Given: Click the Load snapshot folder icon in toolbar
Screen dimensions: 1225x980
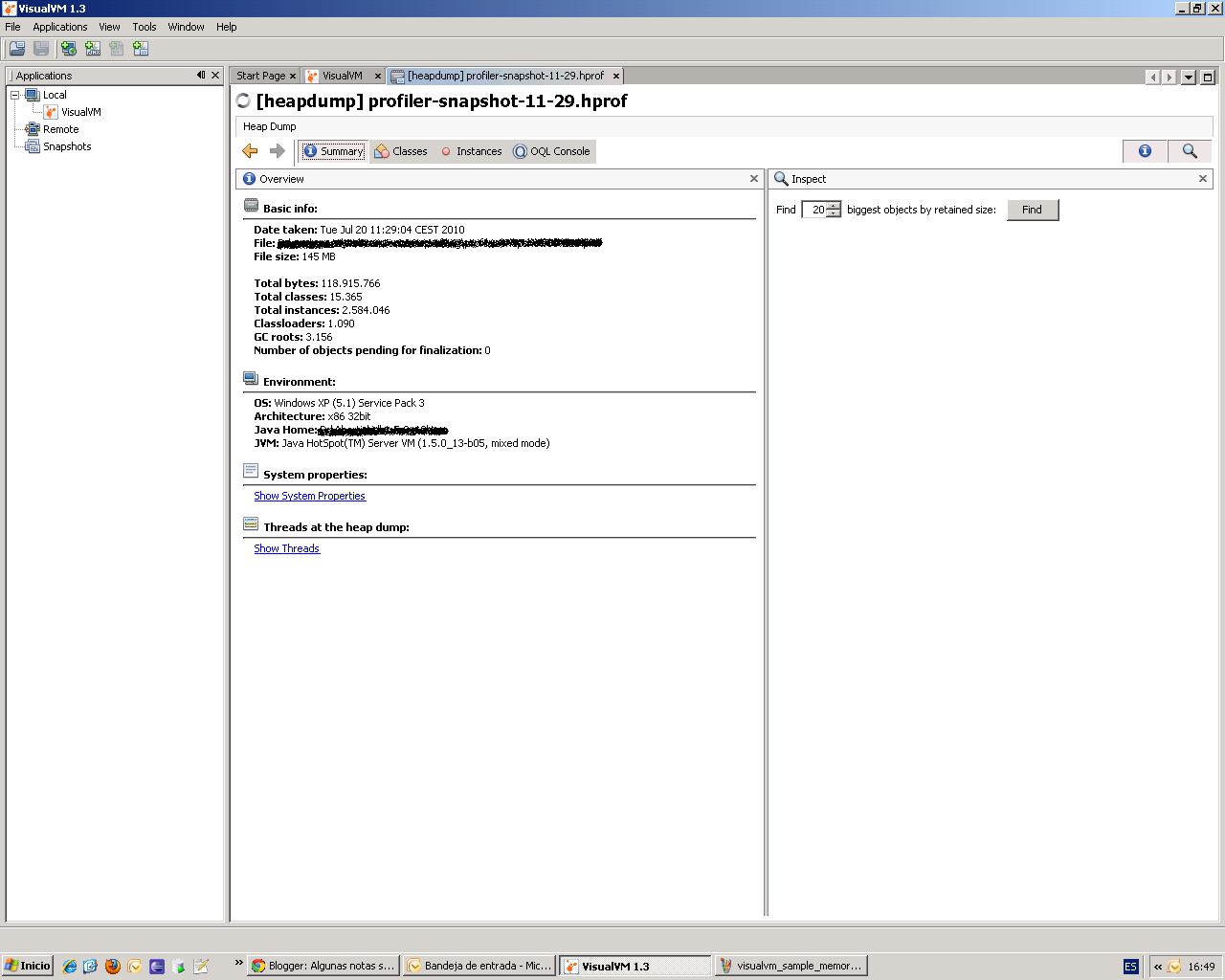Looking at the screenshot, I should tap(17, 49).
